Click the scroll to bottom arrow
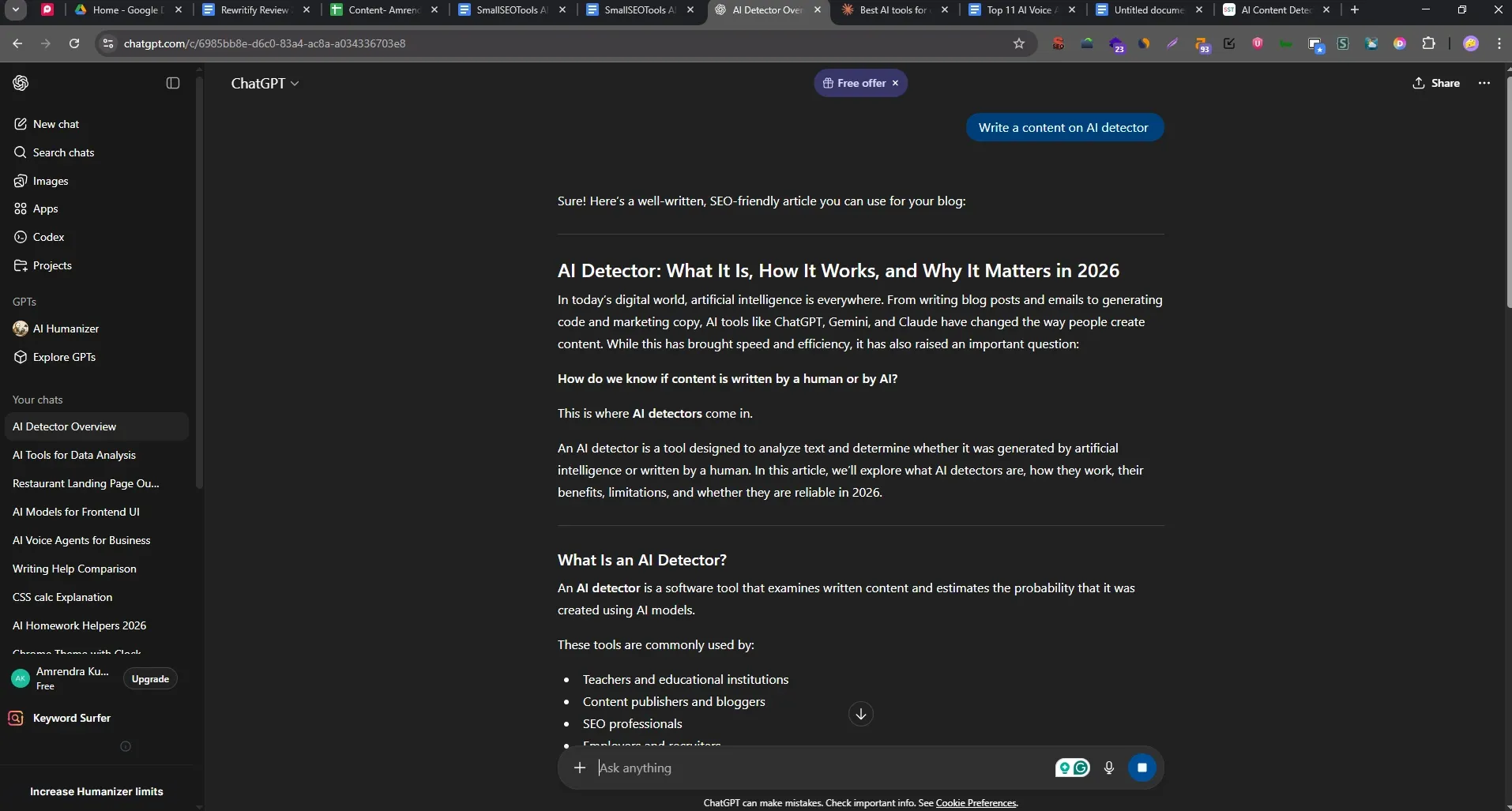1512x811 pixels. click(x=860, y=714)
